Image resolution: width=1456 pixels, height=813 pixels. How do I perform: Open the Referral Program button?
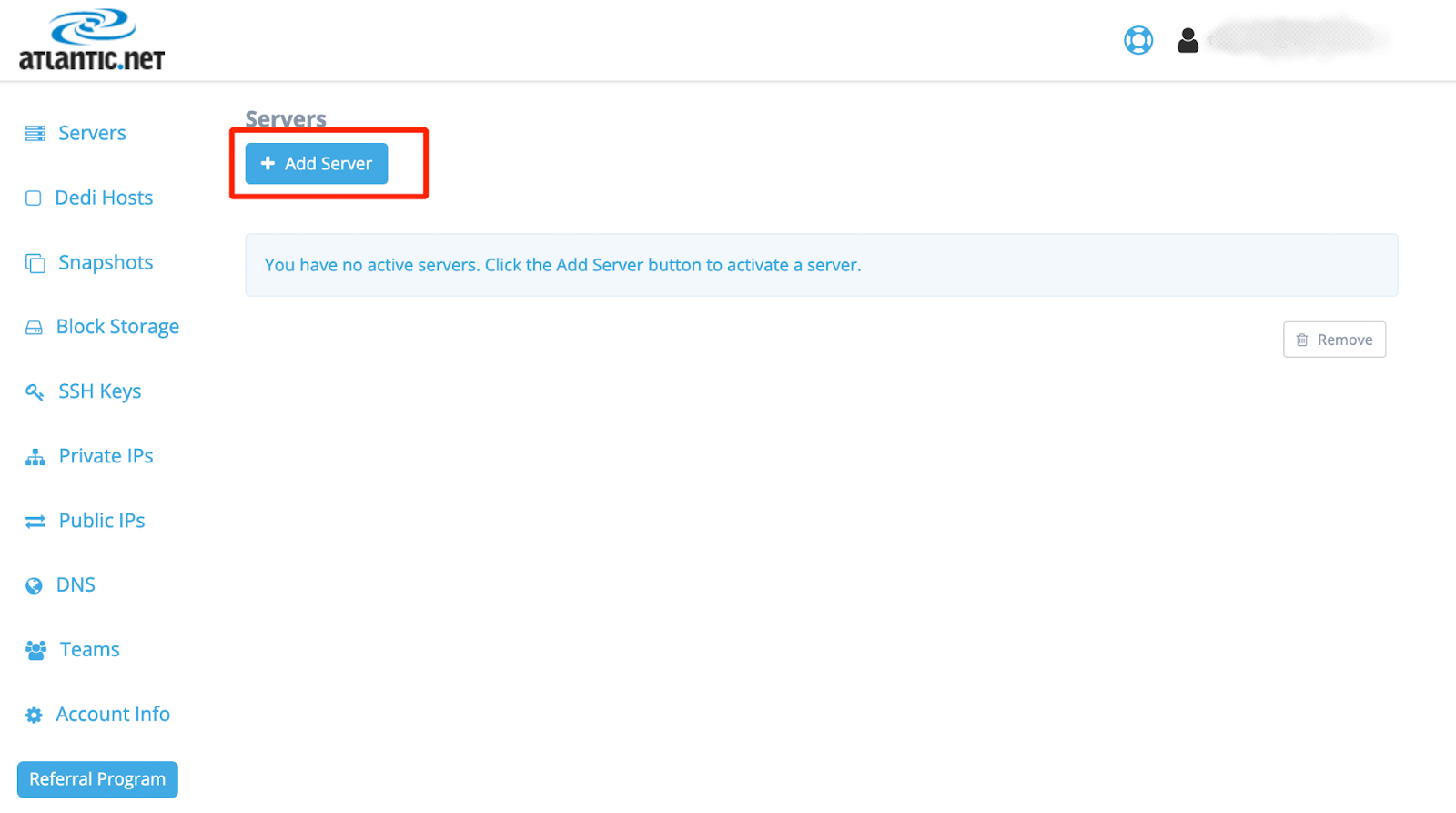point(97,779)
